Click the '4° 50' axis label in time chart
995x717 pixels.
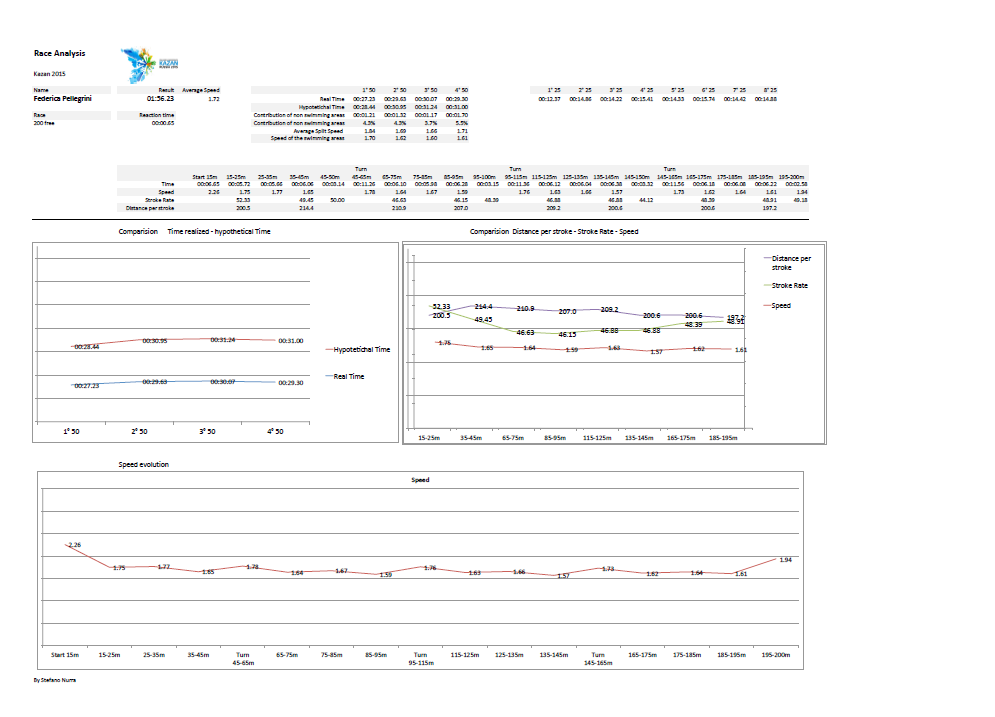click(x=275, y=431)
